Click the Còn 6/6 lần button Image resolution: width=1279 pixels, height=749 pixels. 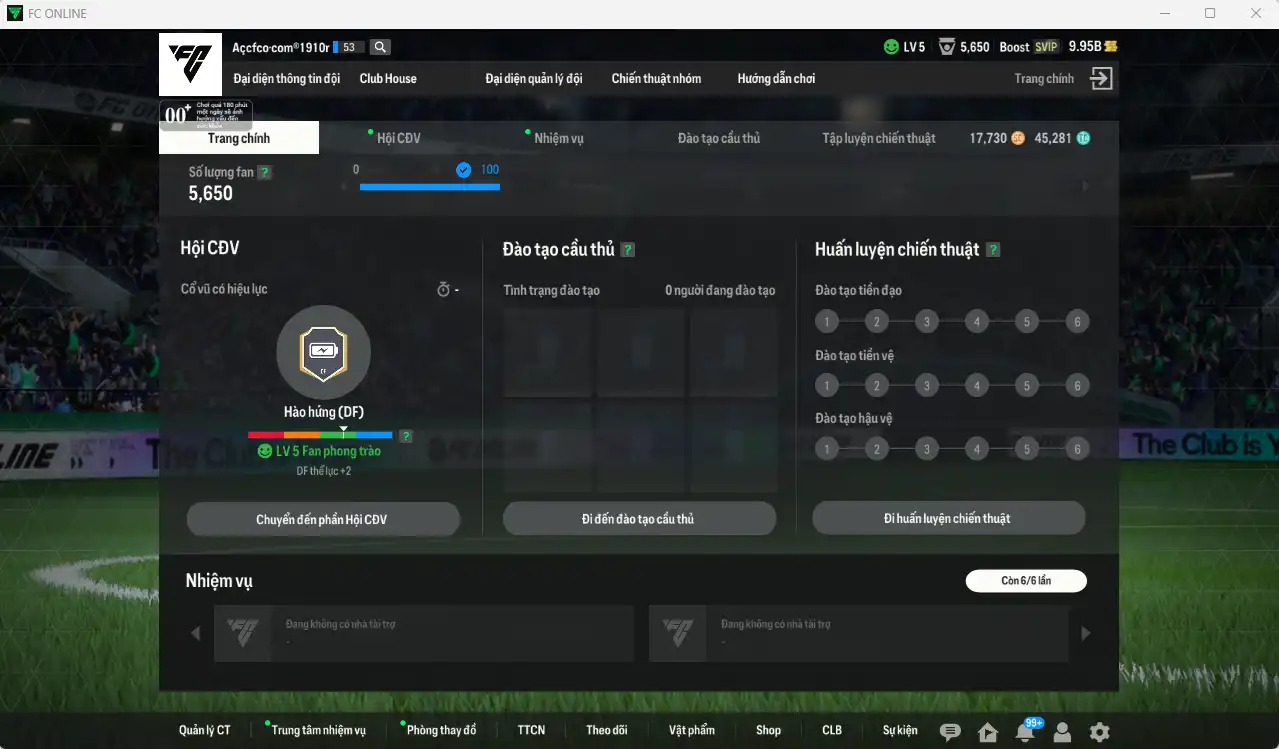[x=1026, y=581]
